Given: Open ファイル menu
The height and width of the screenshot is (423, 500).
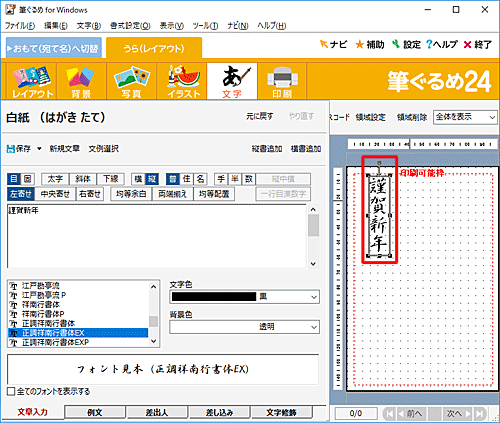Looking at the screenshot, I should (20, 26).
